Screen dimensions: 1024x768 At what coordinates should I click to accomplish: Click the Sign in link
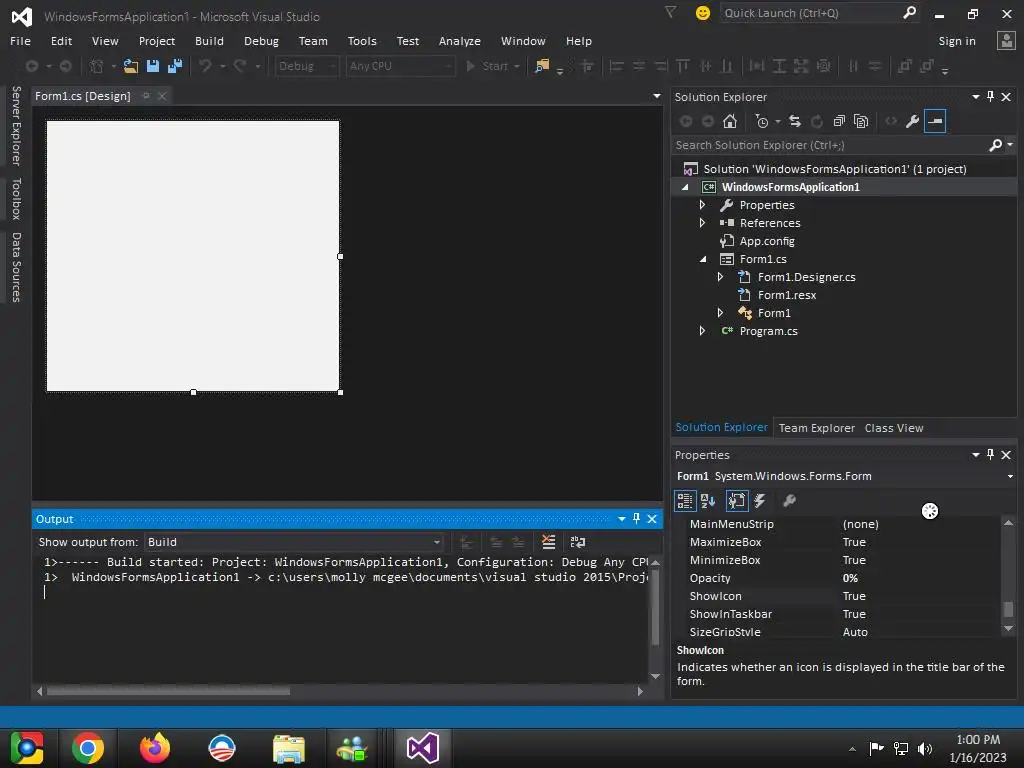pos(957,40)
